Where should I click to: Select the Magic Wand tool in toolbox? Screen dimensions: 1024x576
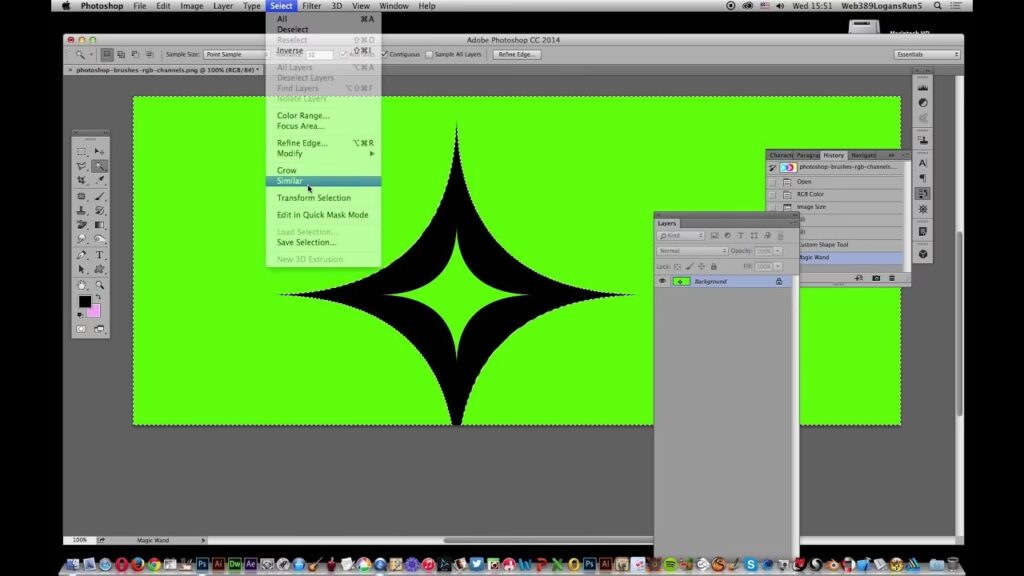point(100,166)
